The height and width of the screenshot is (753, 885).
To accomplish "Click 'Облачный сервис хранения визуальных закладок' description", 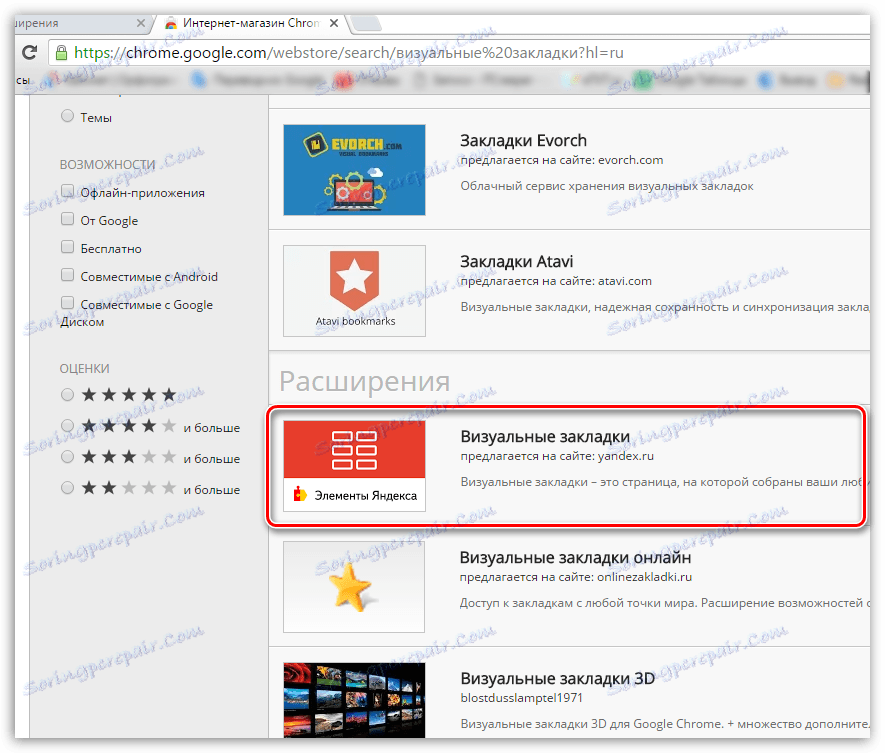I will click(x=607, y=186).
